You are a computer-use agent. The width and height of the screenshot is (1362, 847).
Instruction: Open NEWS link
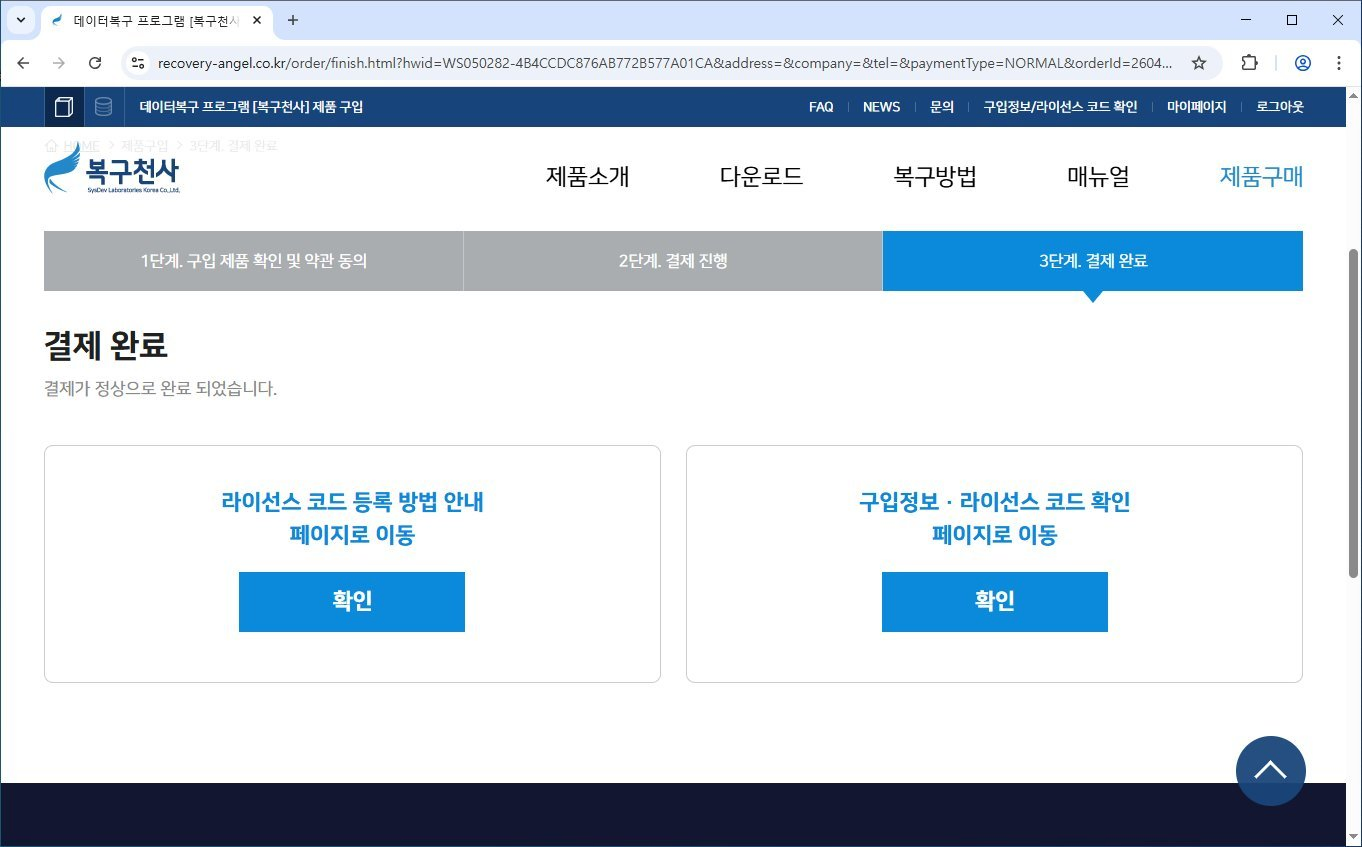[x=881, y=107]
